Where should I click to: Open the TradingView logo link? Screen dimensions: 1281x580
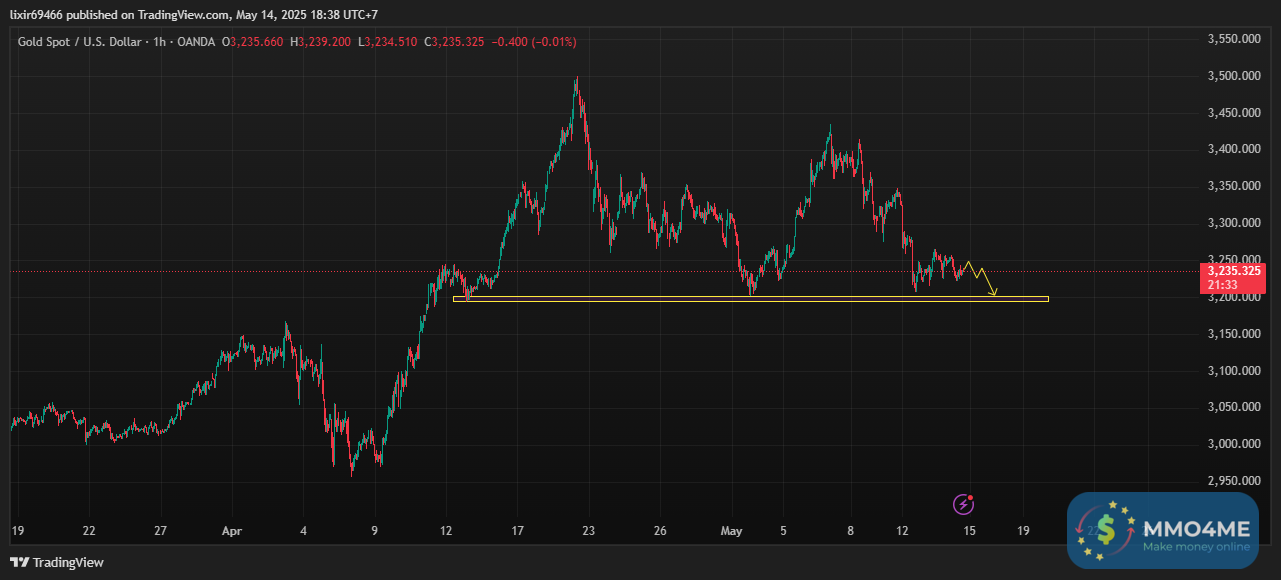click(x=57, y=562)
